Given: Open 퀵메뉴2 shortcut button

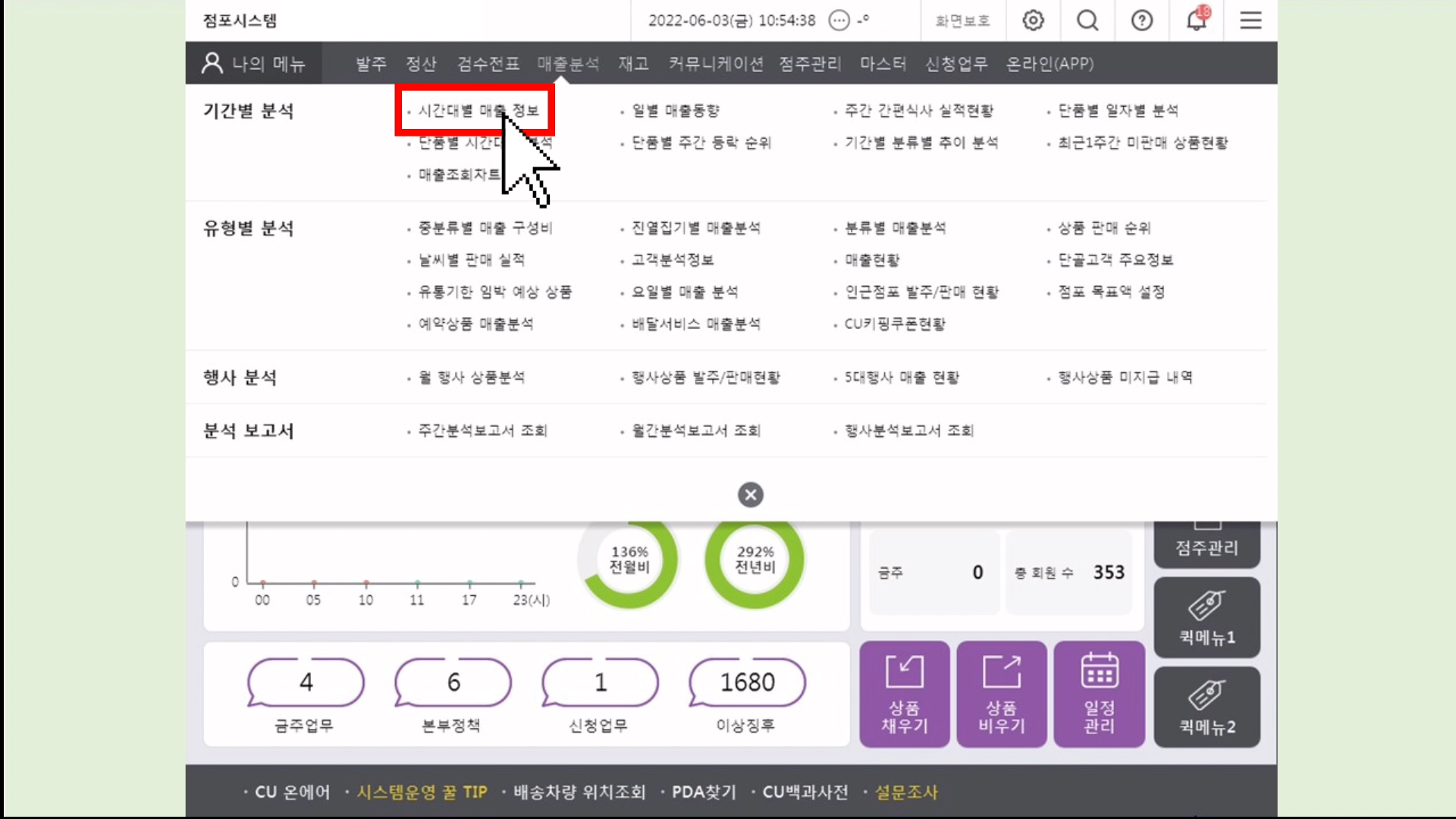Looking at the screenshot, I should [x=1207, y=707].
